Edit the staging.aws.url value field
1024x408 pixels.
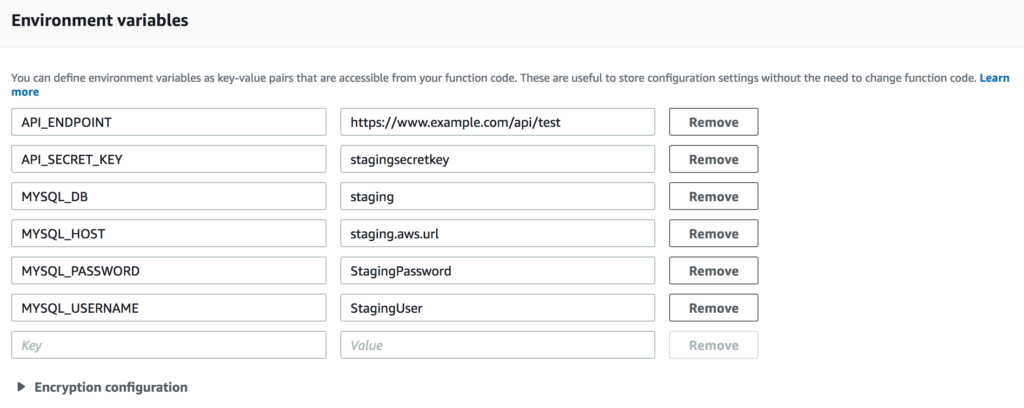point(497,233)
